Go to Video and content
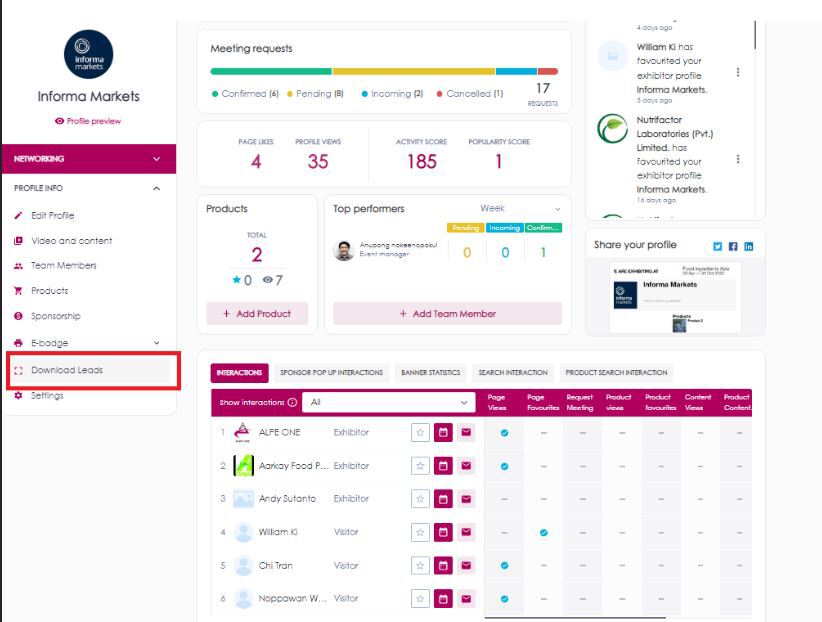 coord(71,241)
